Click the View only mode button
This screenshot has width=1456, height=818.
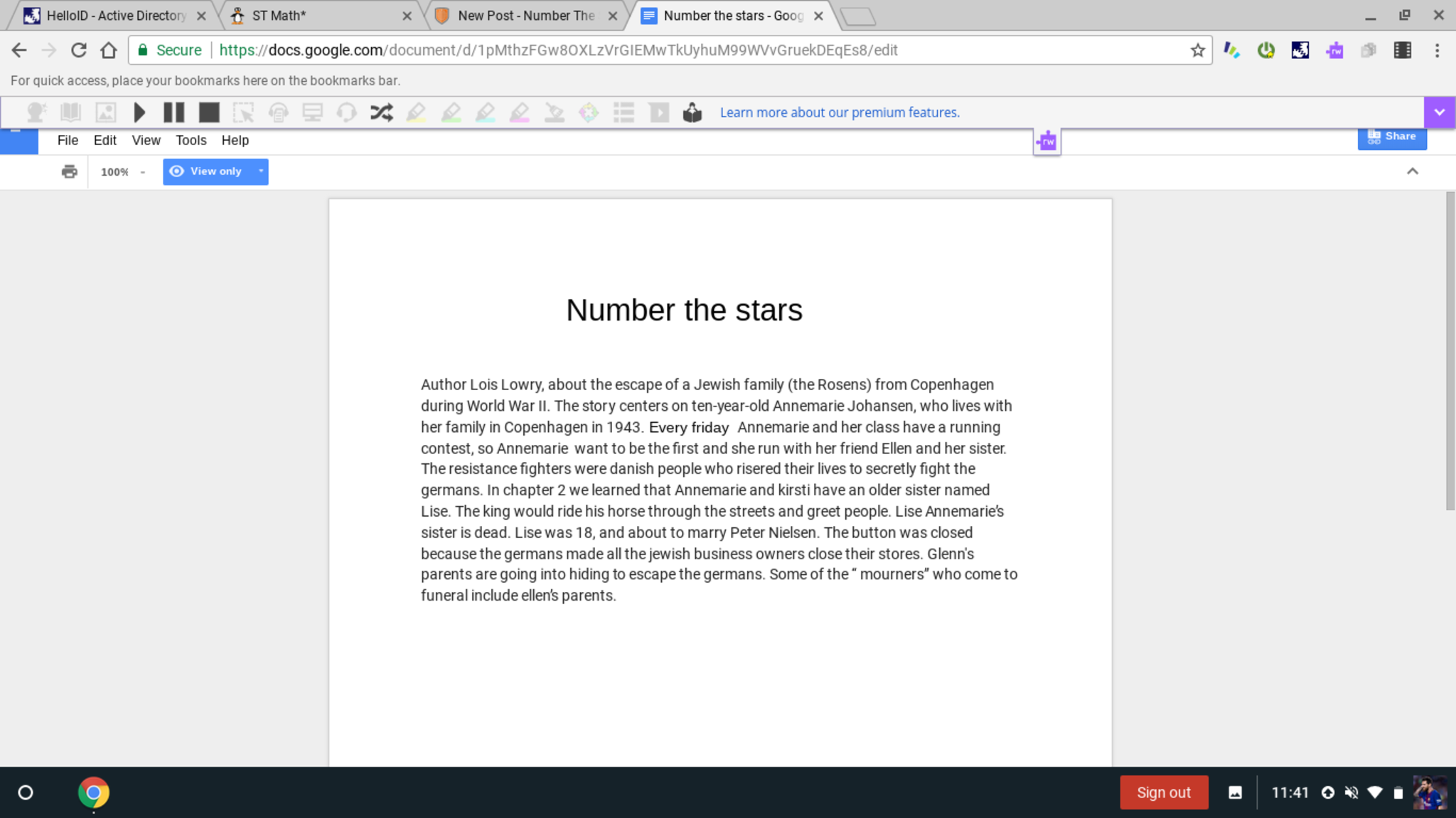tap(207, 171)
